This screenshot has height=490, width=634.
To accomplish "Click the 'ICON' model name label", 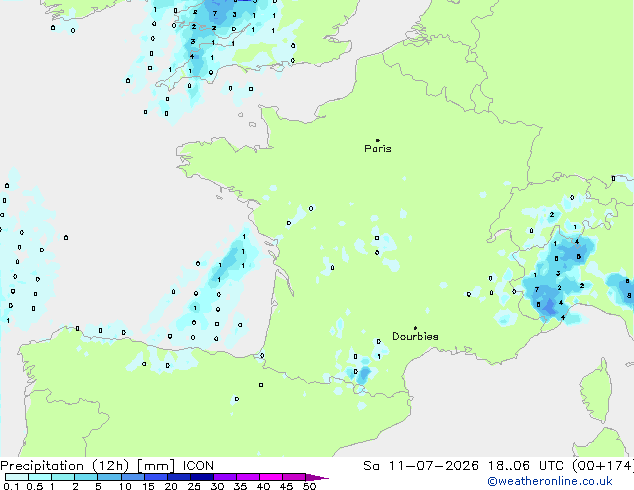I will click(198, 466).
